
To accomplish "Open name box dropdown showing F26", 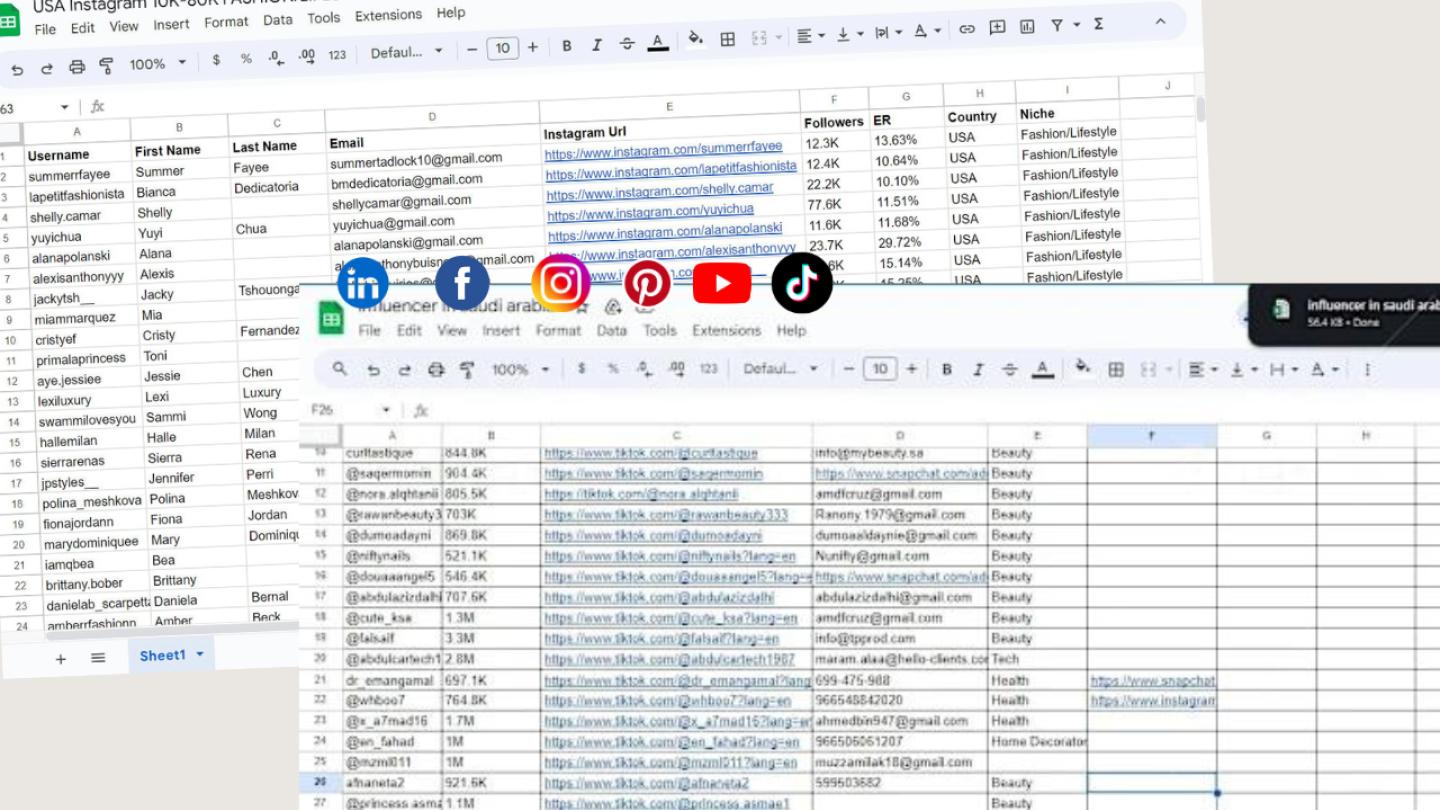I will coord(387,410).
